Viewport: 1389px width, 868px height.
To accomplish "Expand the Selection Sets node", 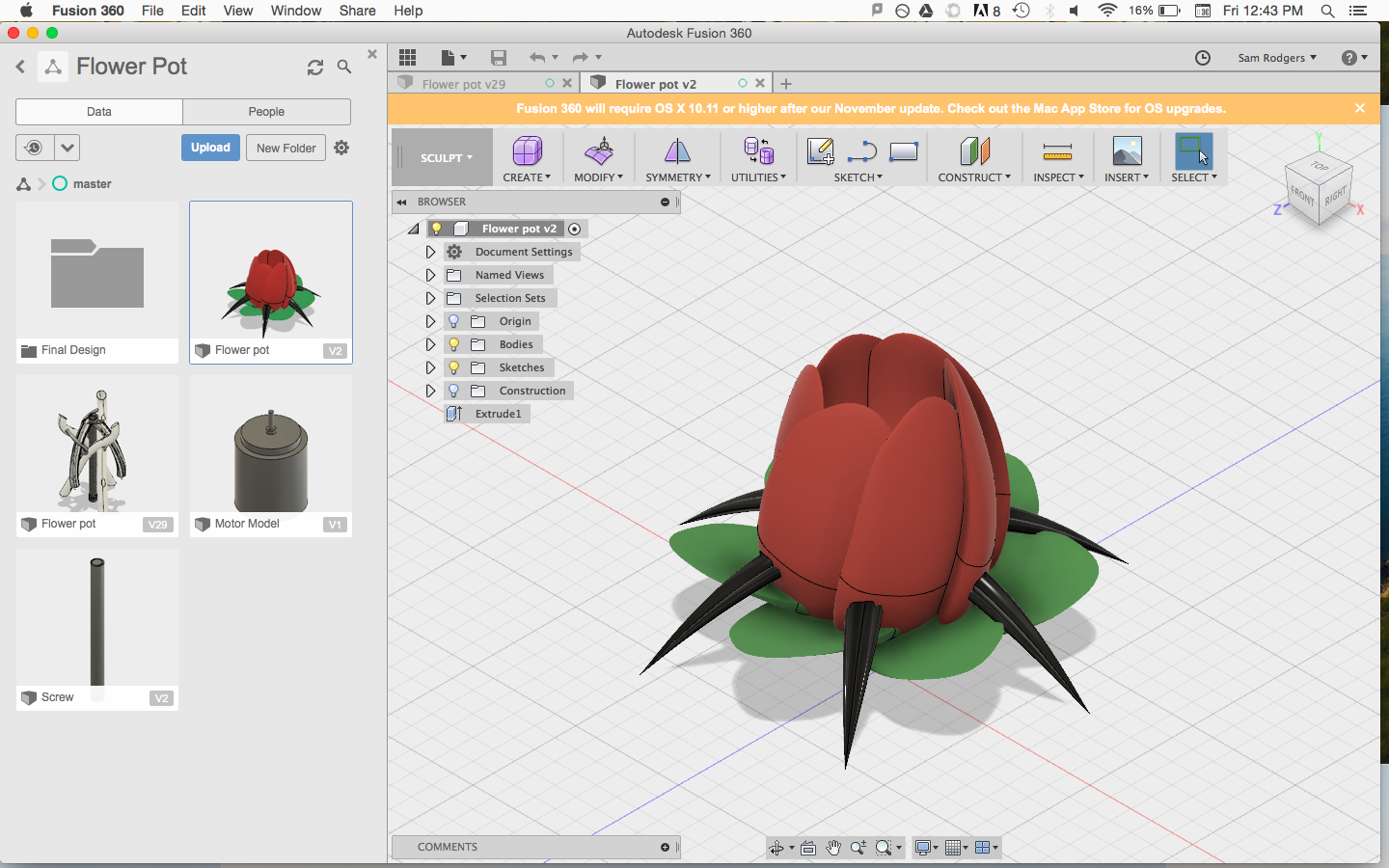I will (x=430, y=298).
